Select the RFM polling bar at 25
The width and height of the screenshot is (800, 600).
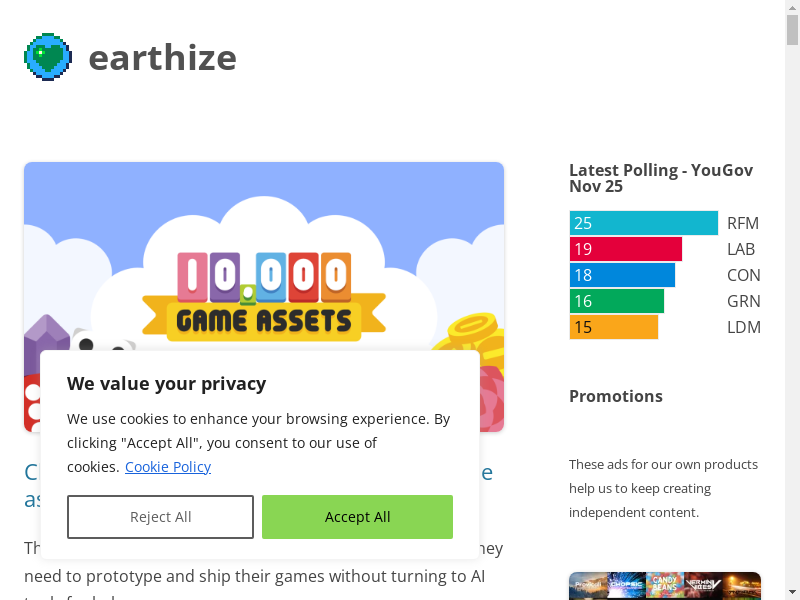(x=644, y=223)
